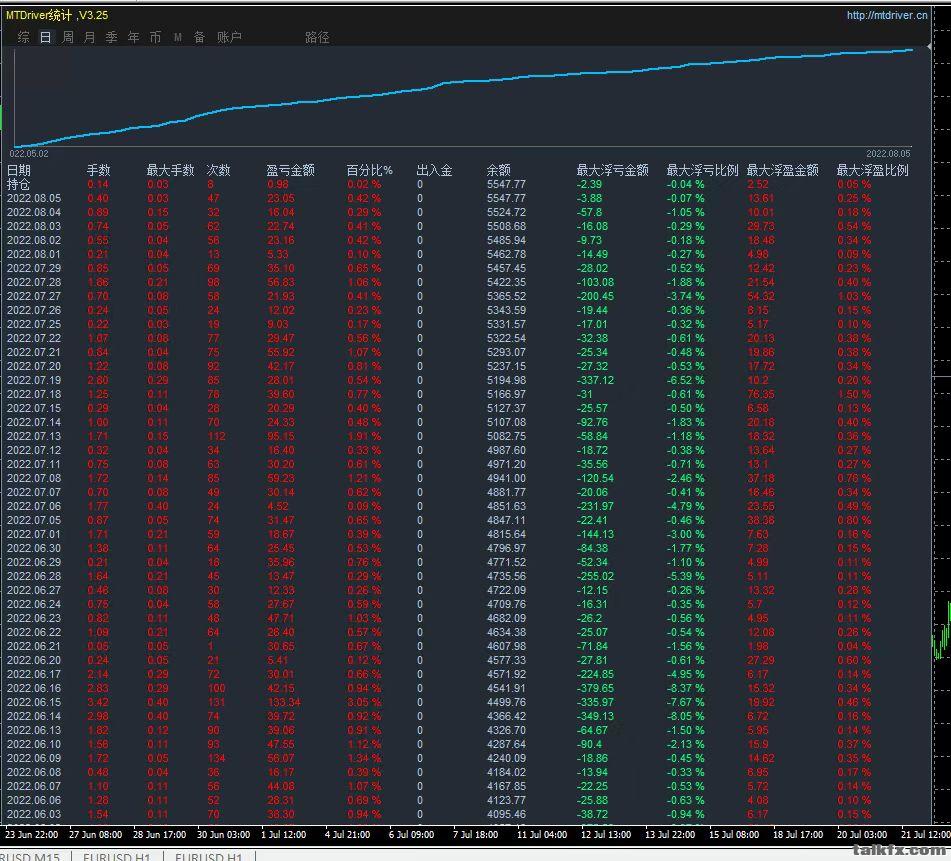Select the 年 yearly tab

[x=133, y=38]
